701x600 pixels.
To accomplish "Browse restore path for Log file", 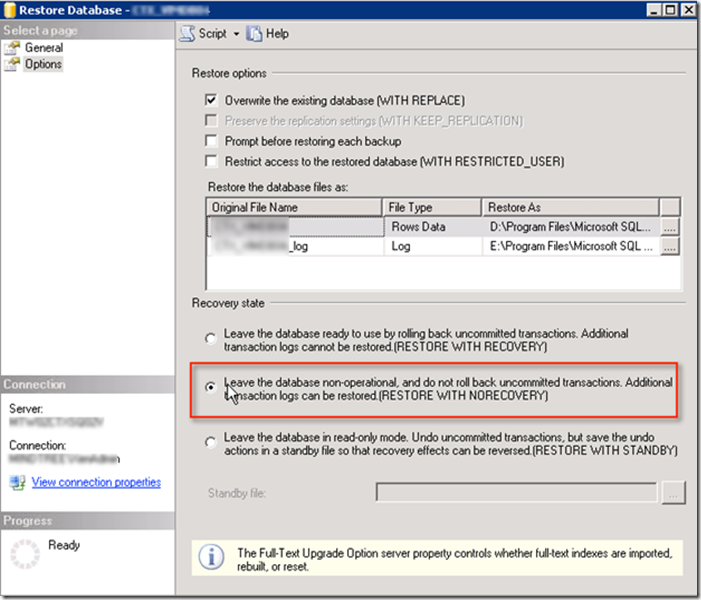I will (670, 246).
